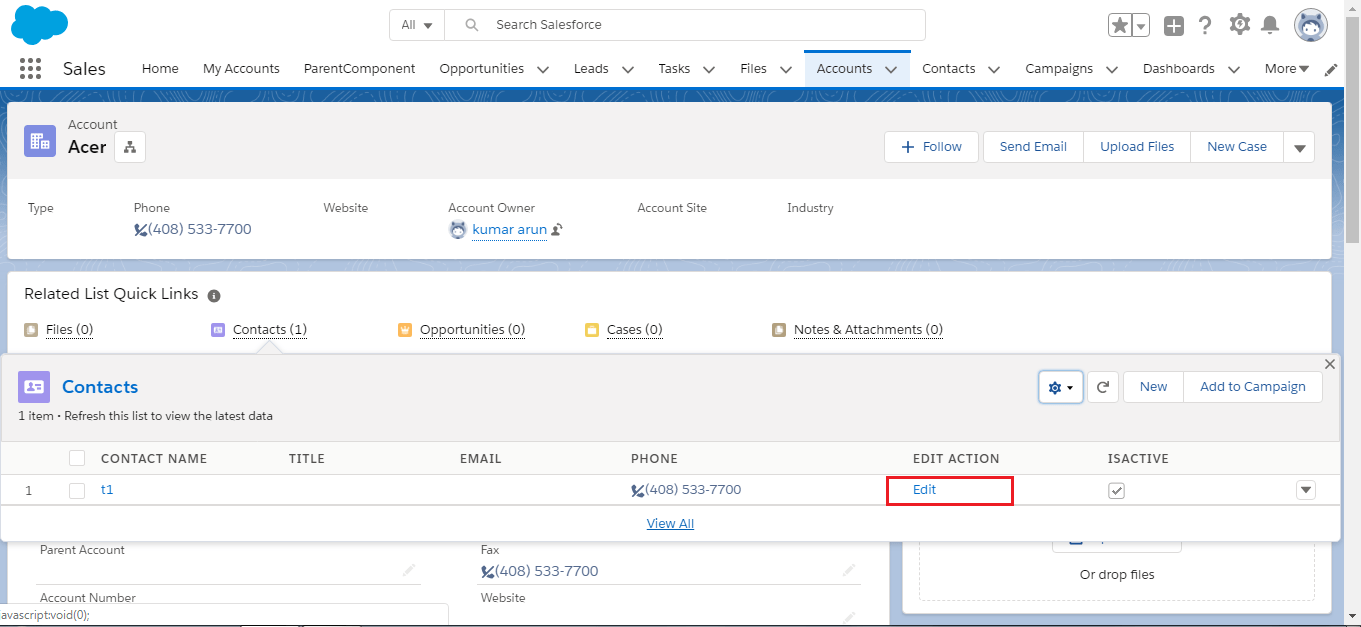
Task: Click Add to Campaign button
Action: (x=1253, y=387)
